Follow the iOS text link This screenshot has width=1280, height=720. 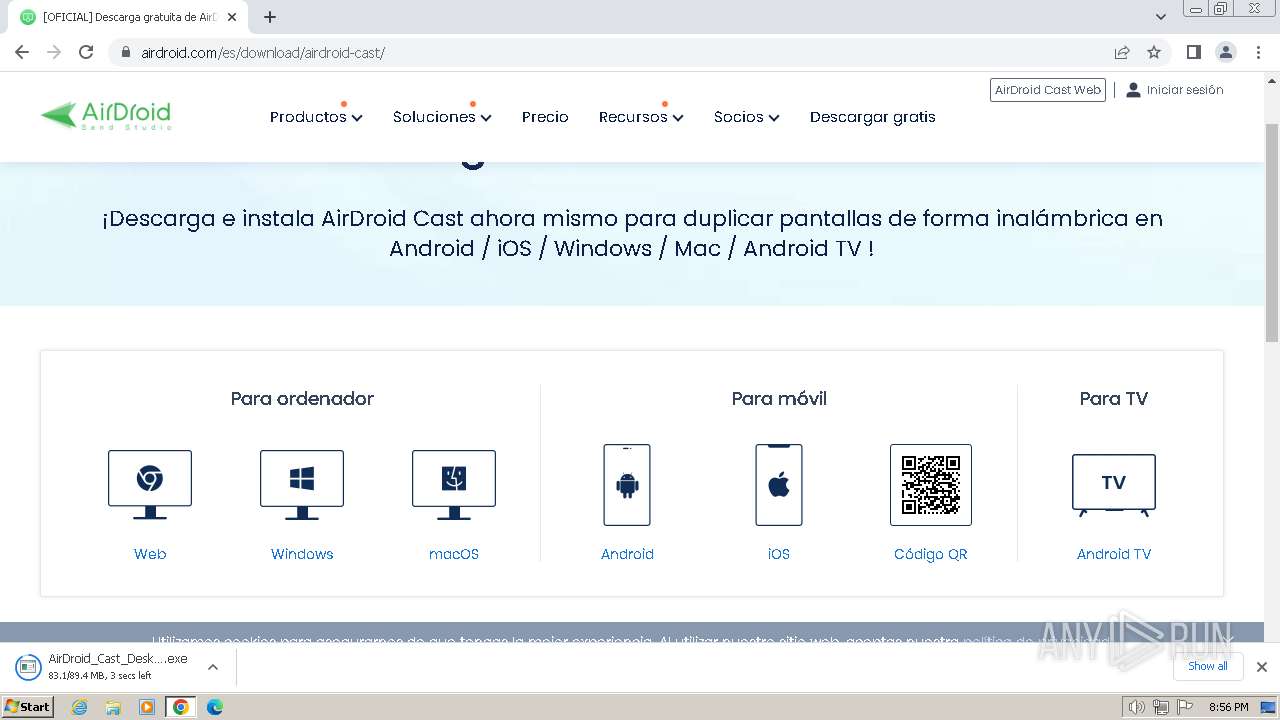779,554
